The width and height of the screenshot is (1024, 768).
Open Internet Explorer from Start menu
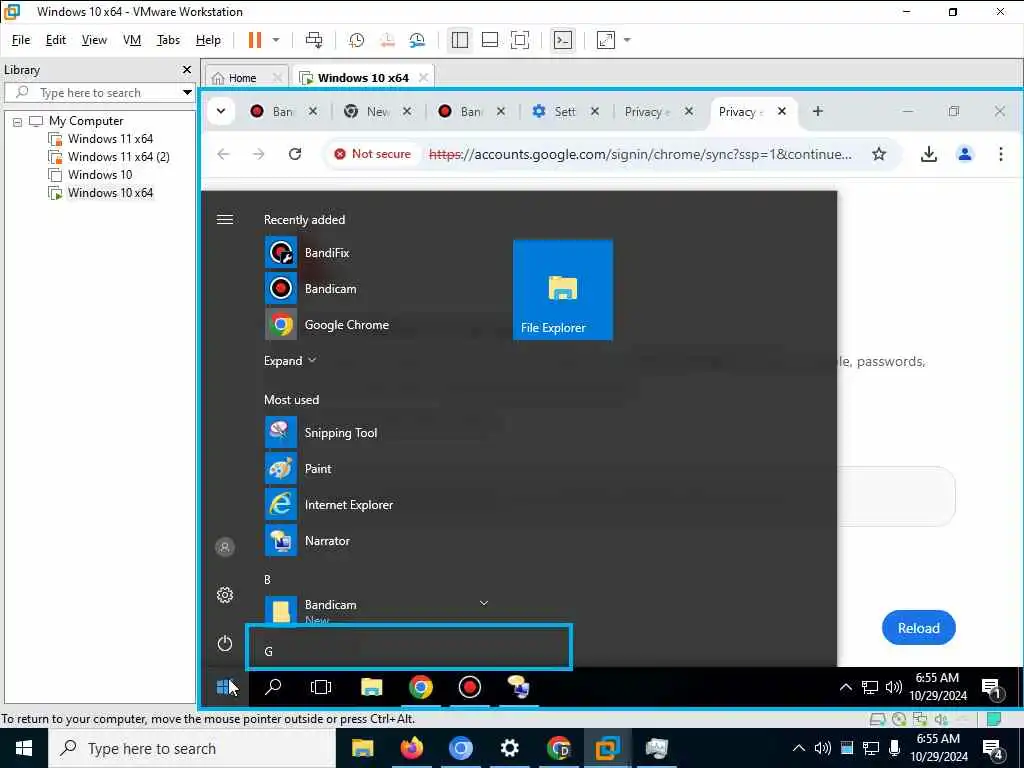(x=376, y=505)
